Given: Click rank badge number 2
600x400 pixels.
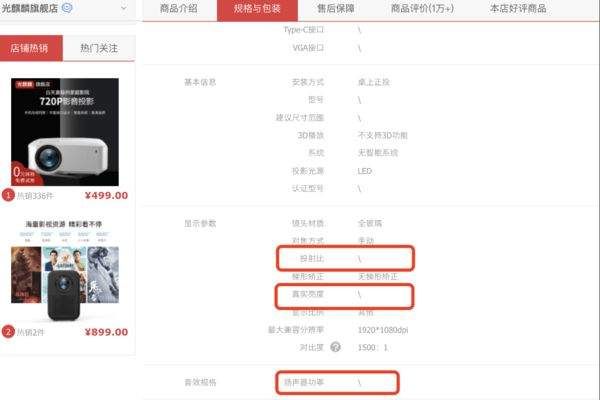Looking at the screenshot, I should [8, 332].
